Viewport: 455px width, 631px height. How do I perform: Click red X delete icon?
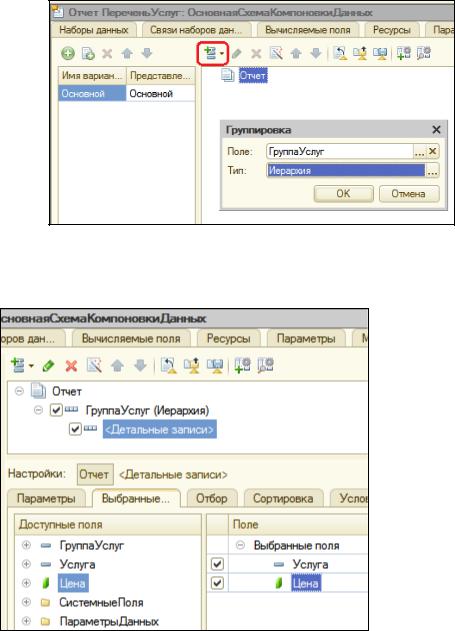(x=71, y=365)
